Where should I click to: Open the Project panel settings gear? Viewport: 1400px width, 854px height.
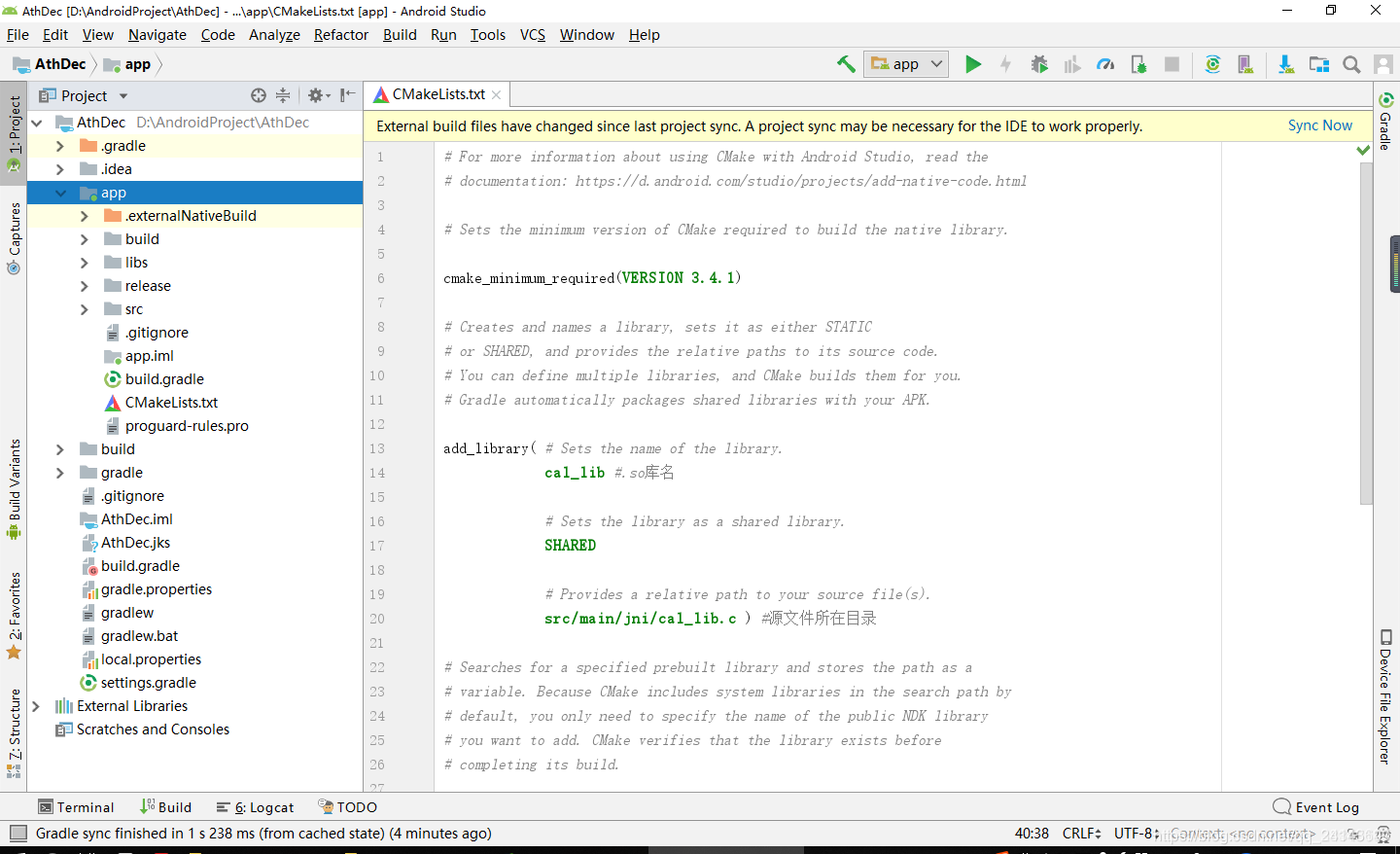tap(318, 95)
